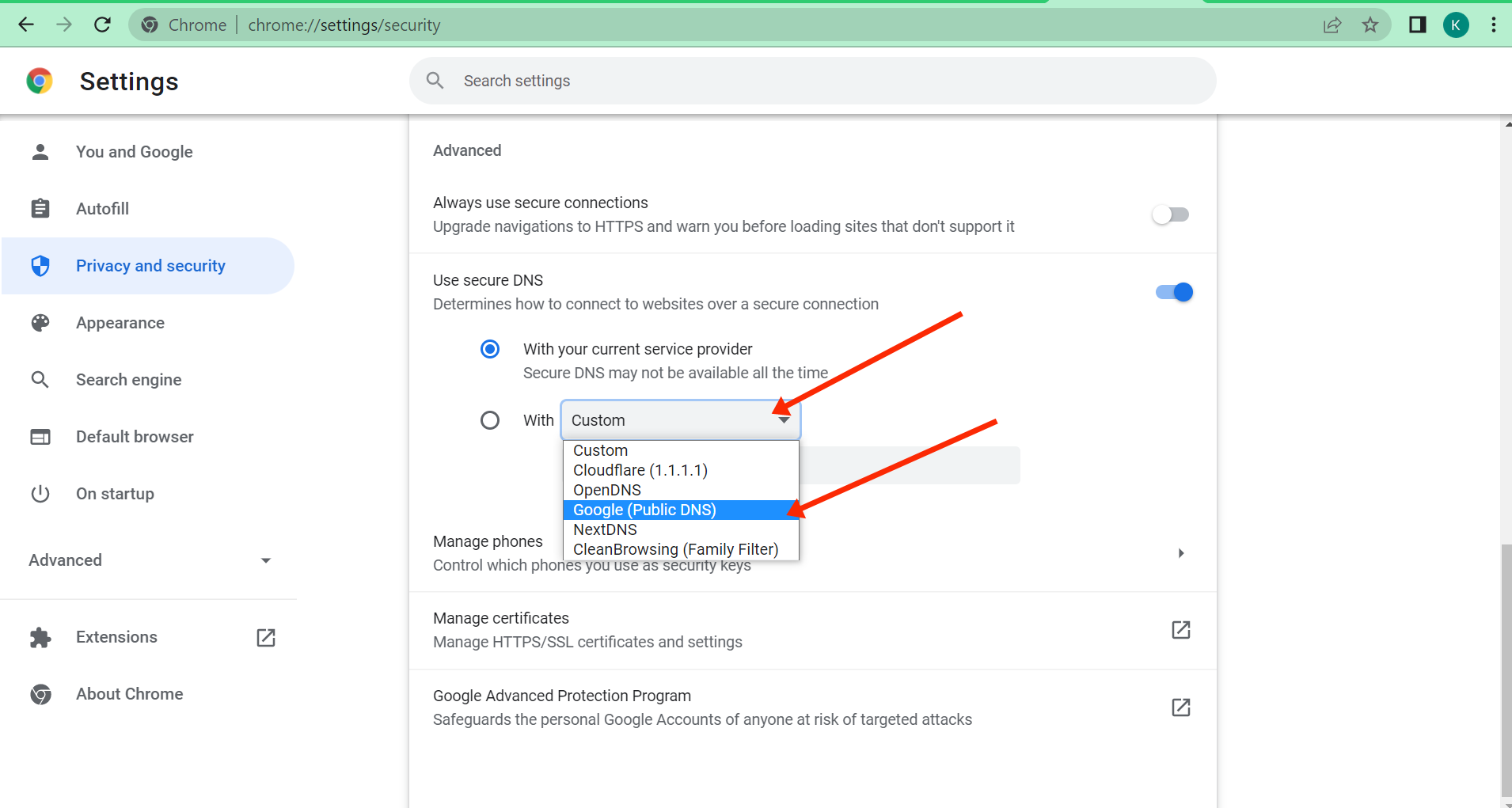Open Google Advanced Protection Program link icon
The height and width of the screenshot is (808, 1512).
[1180, 707]
